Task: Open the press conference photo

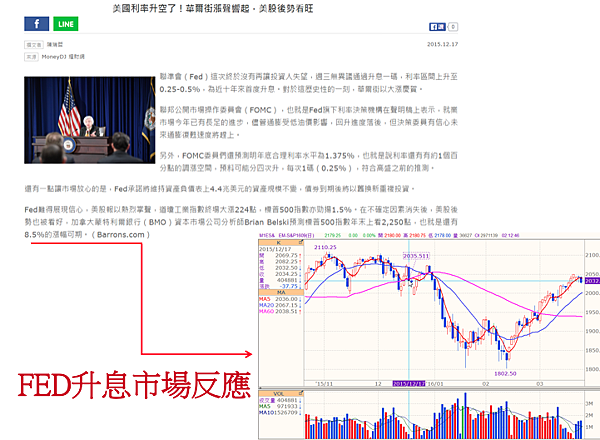Action: click(90, 120)
